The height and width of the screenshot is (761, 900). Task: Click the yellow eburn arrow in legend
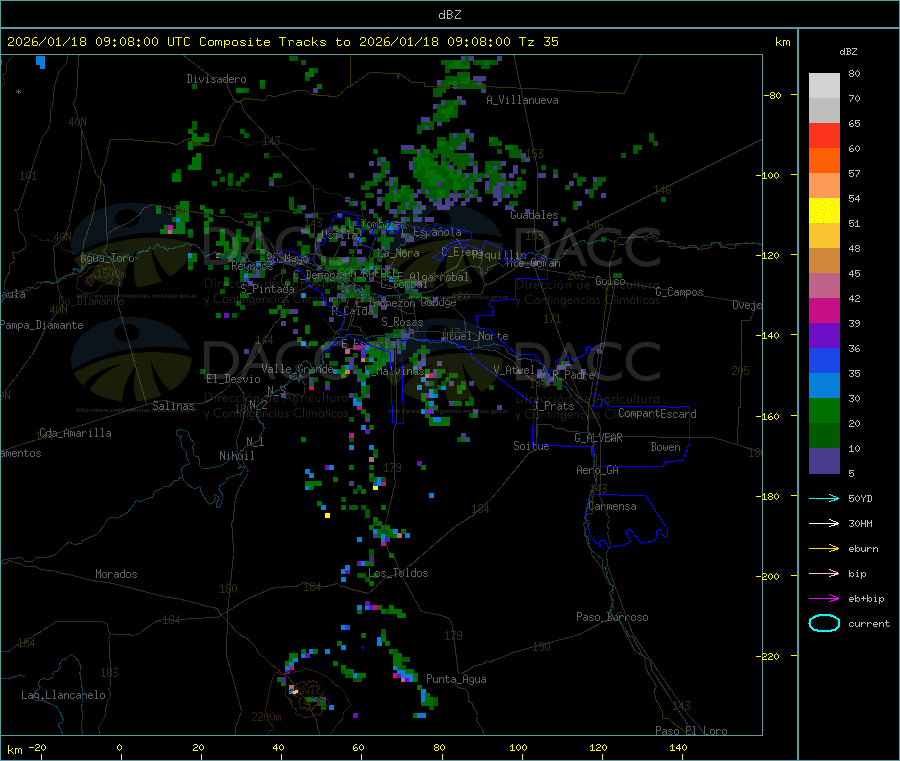point(824,548)
